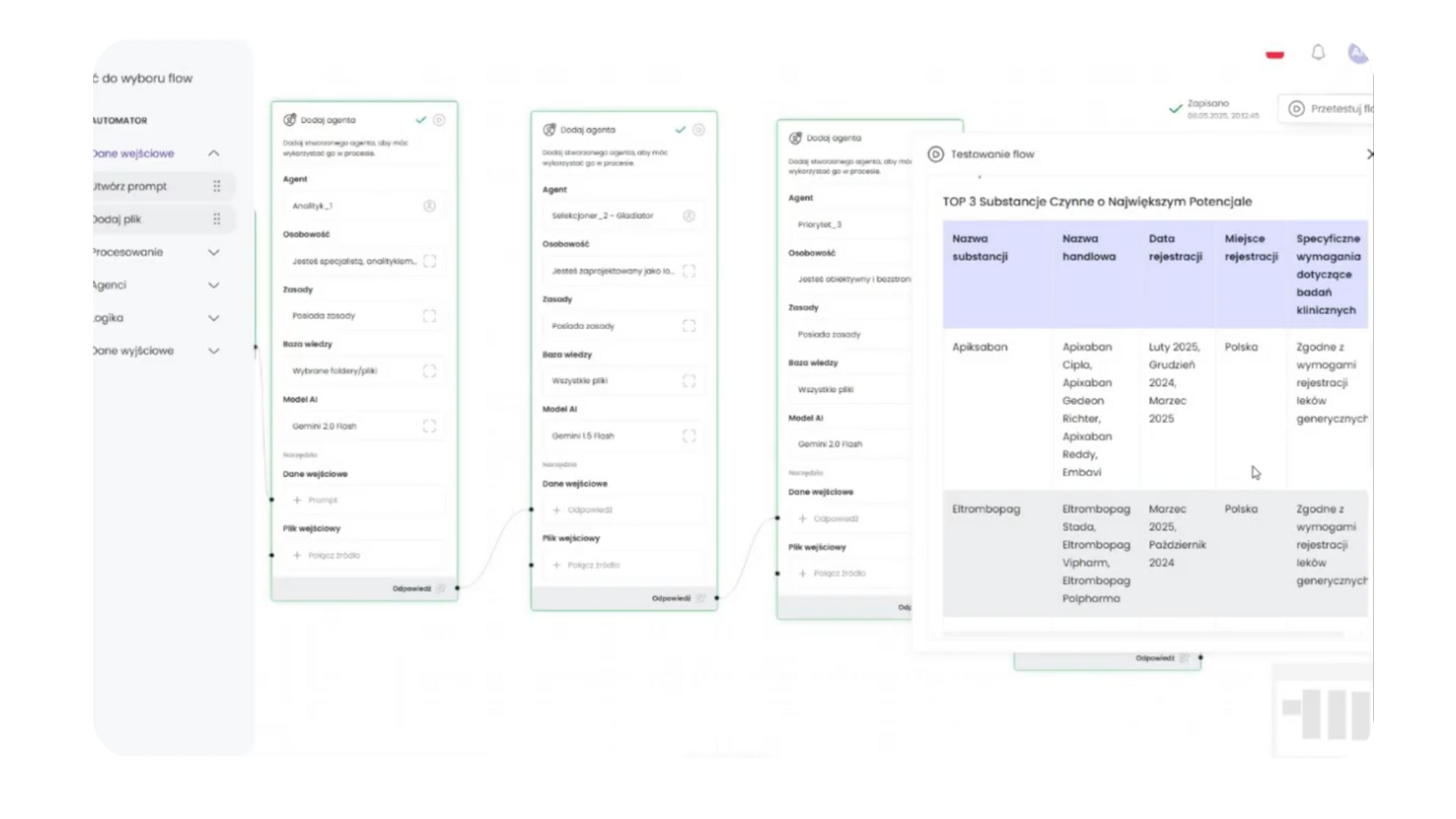Viewport: 1456px width, 819px height.
Task: Open the notifications bell
Action: (x=1318, y=52)
